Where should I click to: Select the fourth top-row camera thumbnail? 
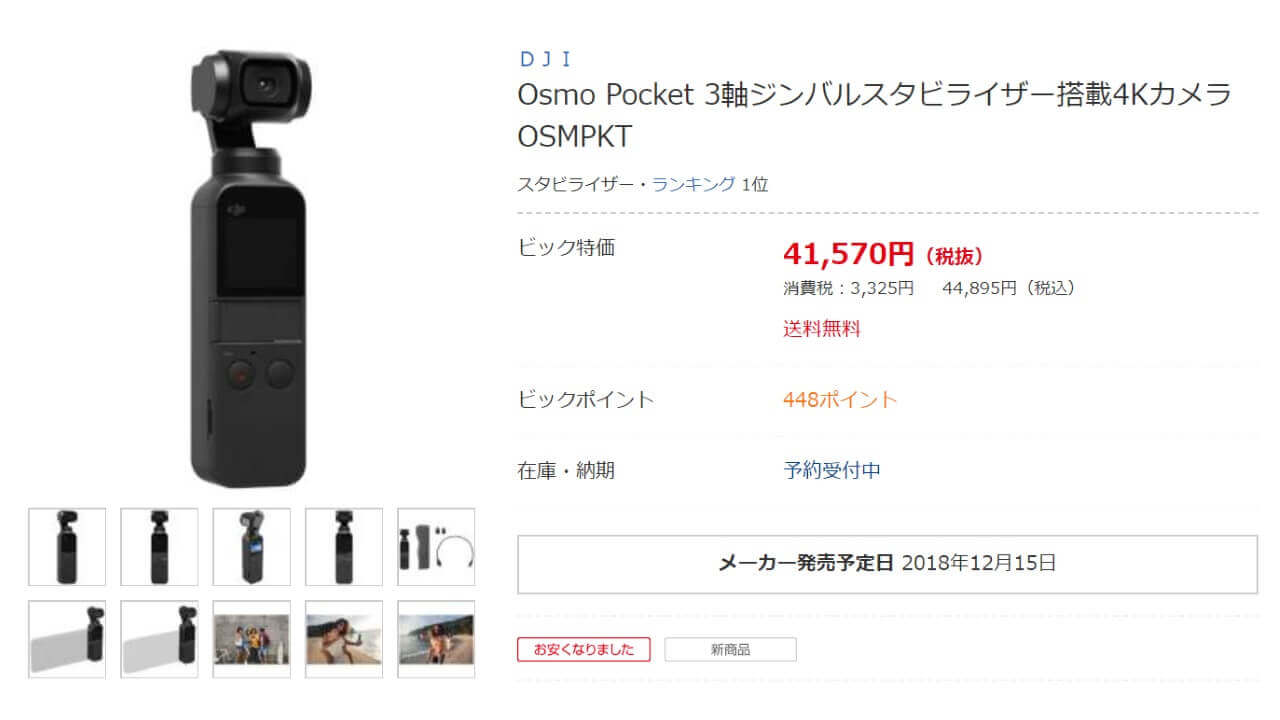[344, 546]
